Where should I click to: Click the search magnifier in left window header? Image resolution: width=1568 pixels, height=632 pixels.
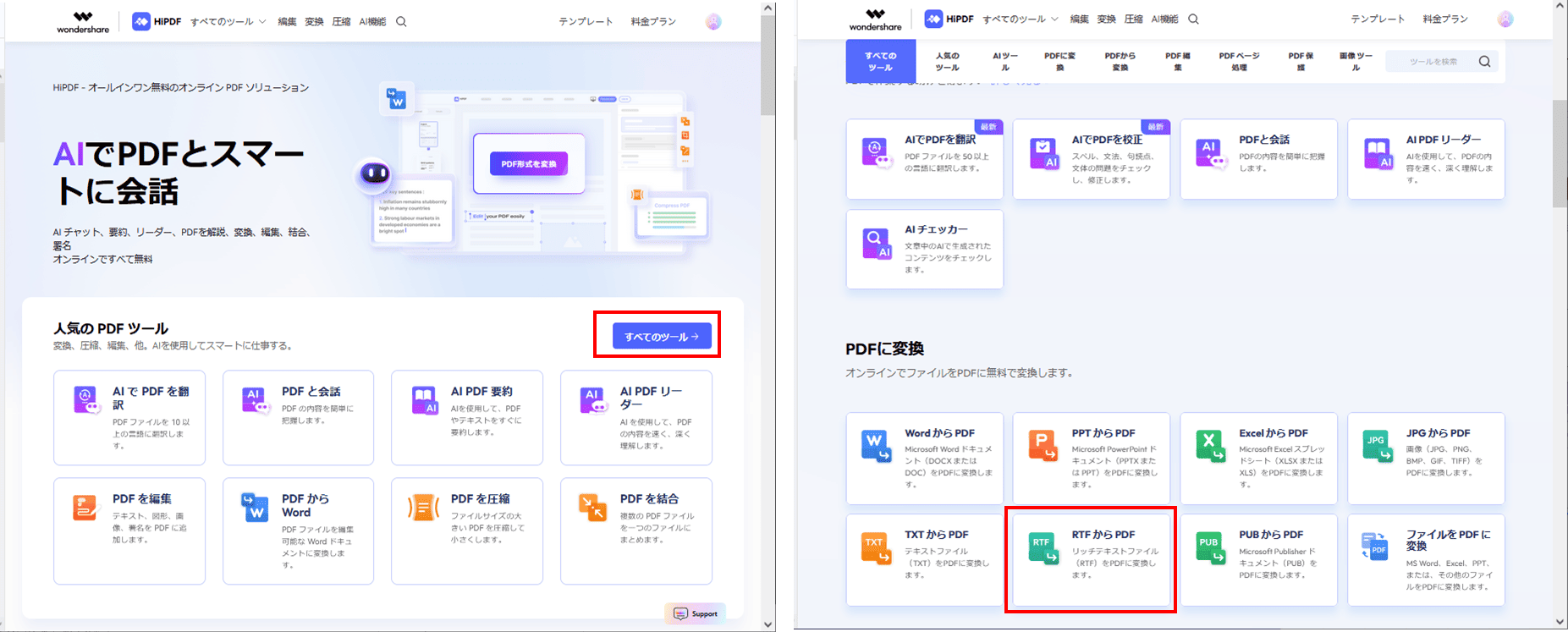401,21
